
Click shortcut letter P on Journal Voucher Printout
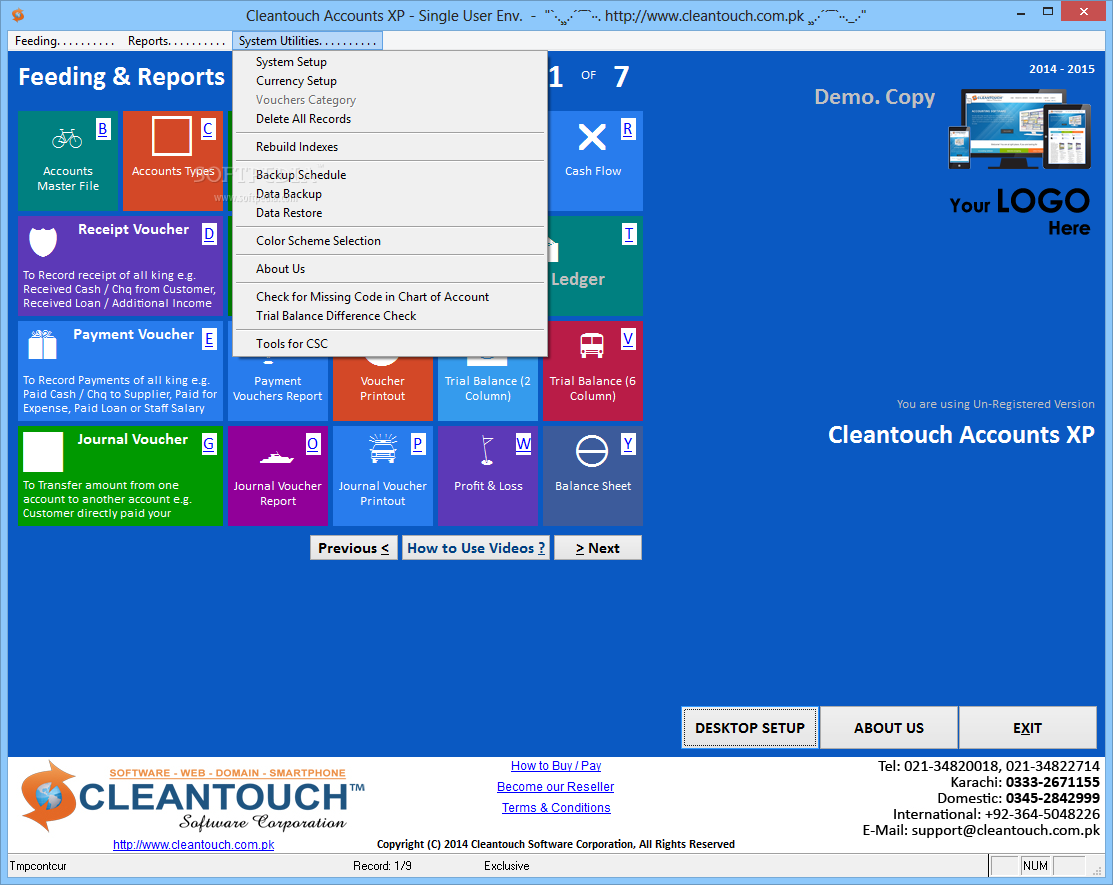point(417,444)
